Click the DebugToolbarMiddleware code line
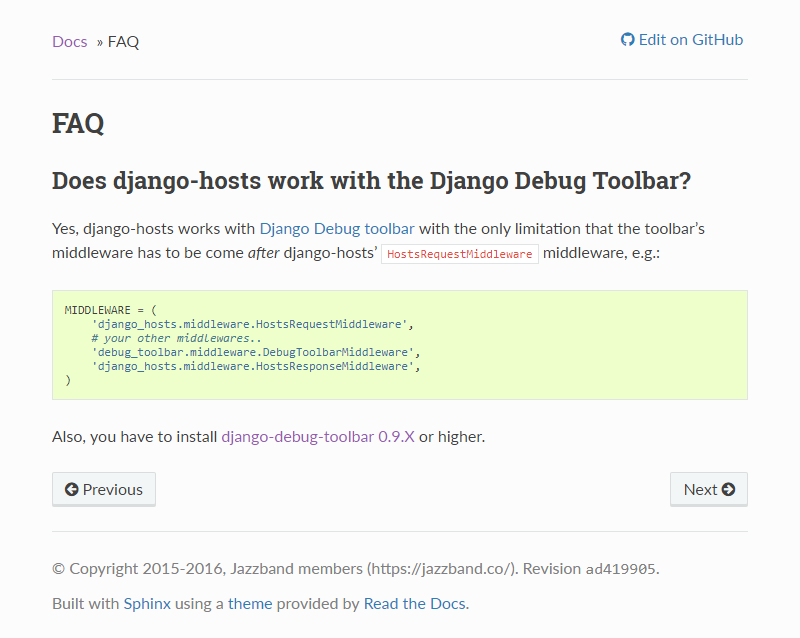800x638 pixels. point(256,352)
